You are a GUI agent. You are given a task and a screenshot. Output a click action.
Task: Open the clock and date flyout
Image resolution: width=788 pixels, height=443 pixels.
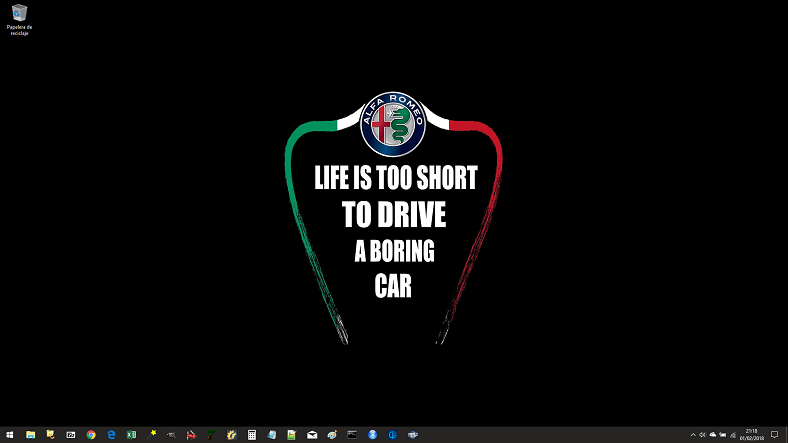click(x=752, y=435)
